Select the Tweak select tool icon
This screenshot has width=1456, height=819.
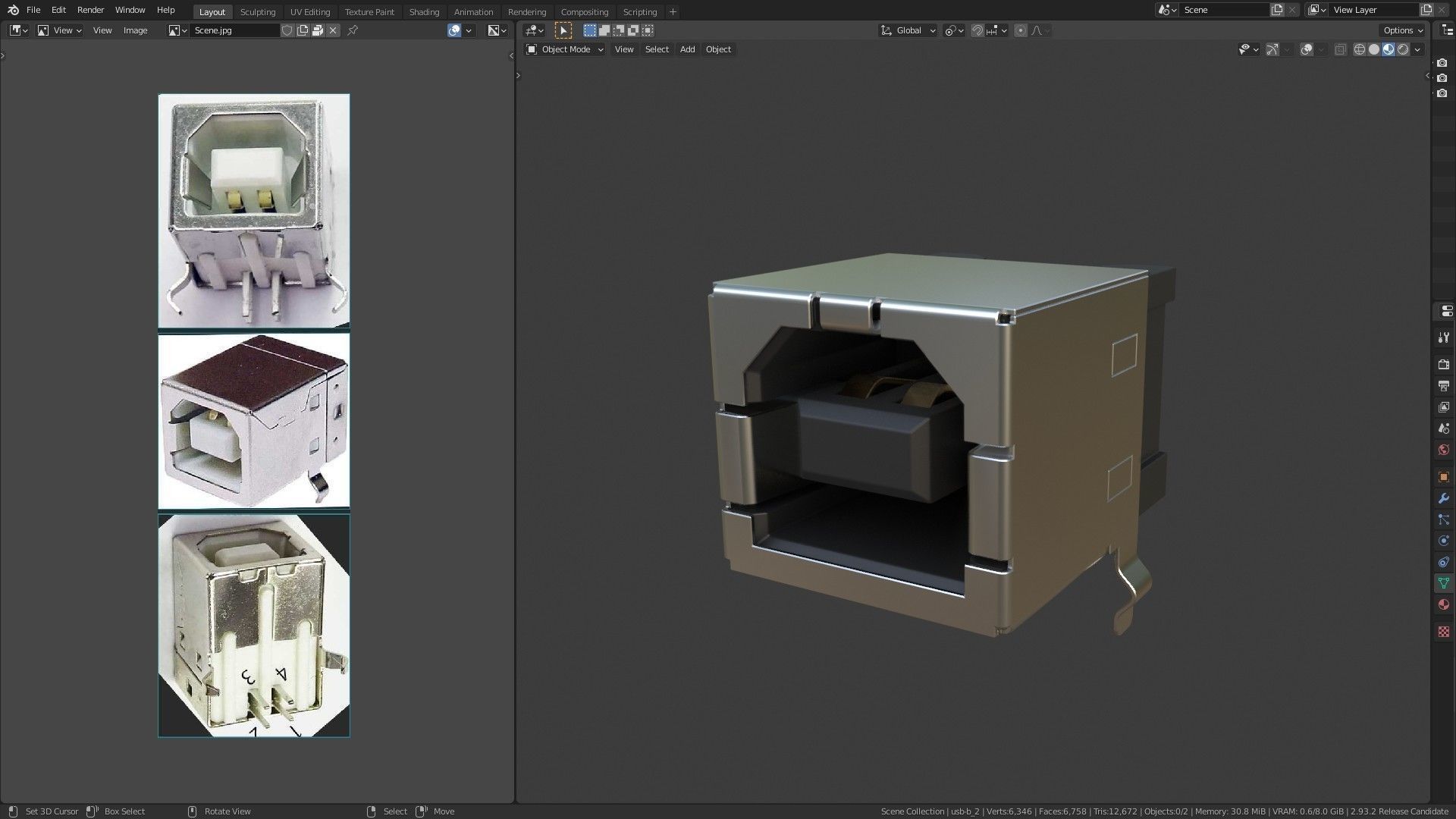pyautogui.click(x=563, y=30)
